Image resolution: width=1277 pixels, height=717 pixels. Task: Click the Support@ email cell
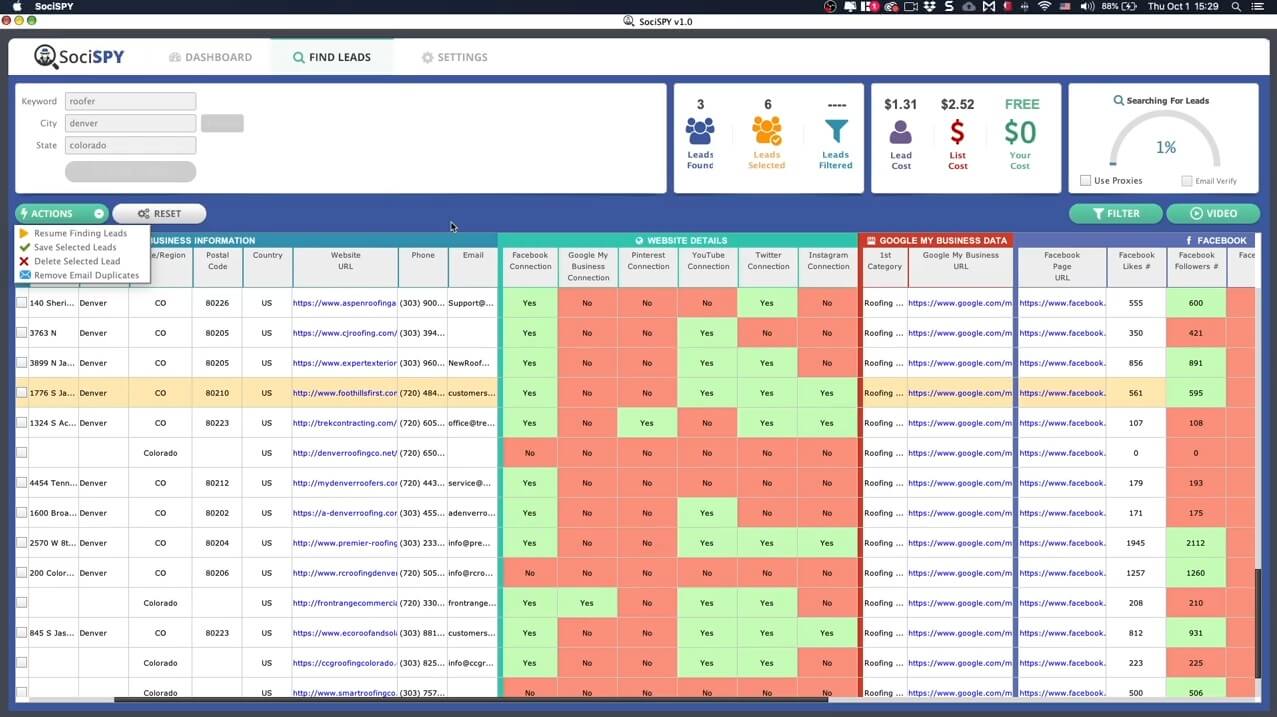(x=472, y=303)
